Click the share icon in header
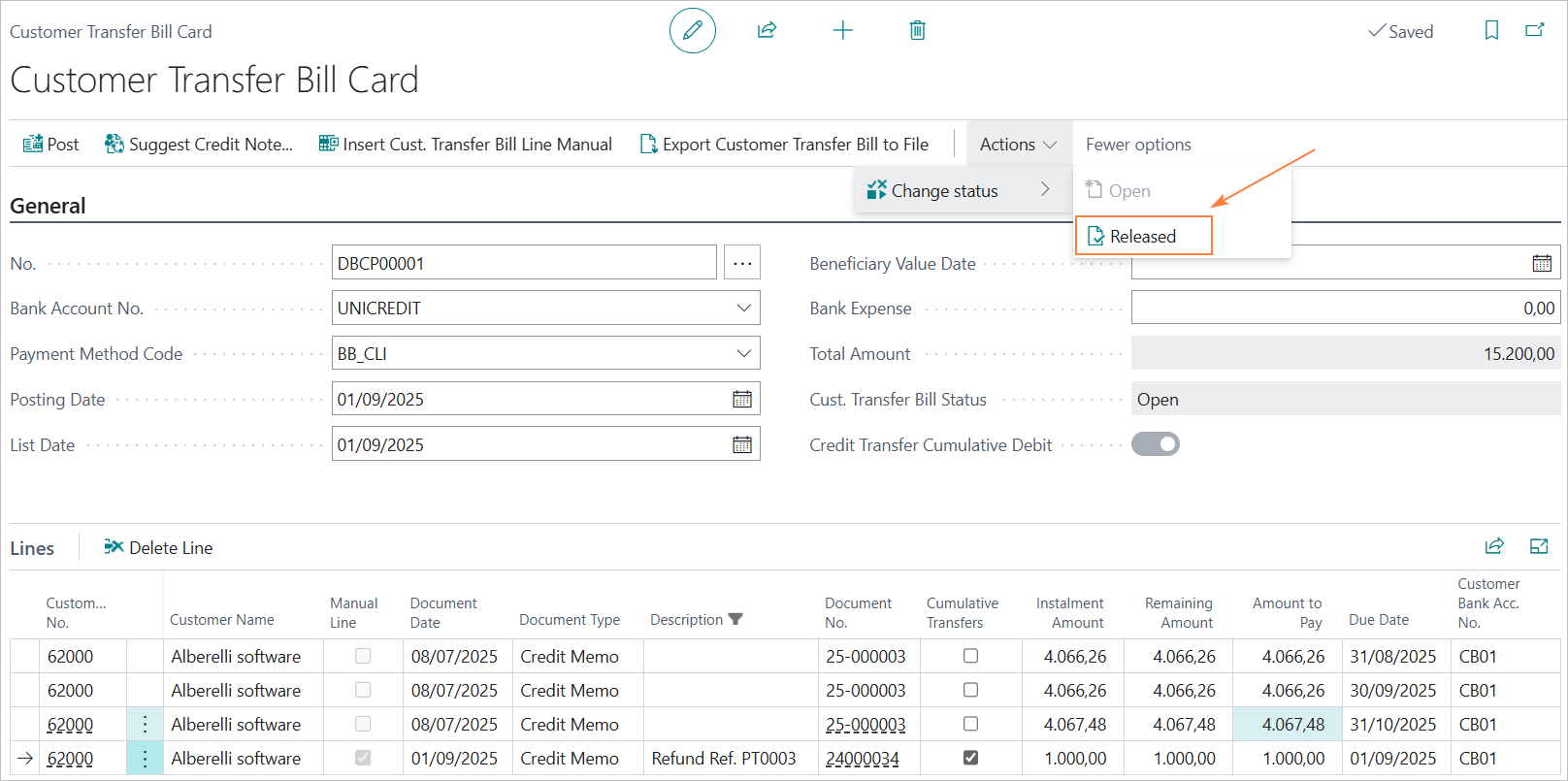Viewport: 1568px width, 781px height. coord(767,31)
